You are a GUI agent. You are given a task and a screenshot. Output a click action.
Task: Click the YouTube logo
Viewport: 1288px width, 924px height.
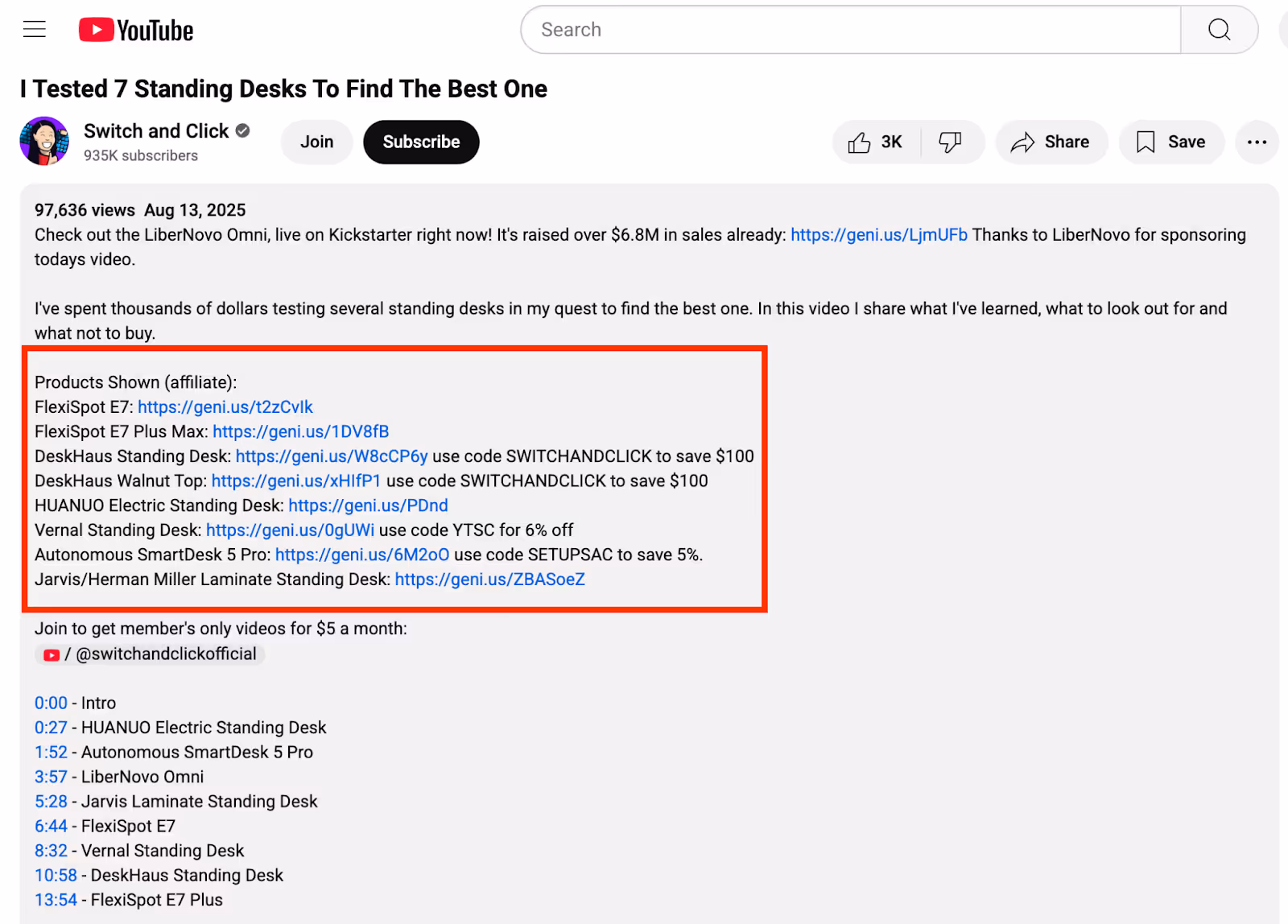click(135, 29)
